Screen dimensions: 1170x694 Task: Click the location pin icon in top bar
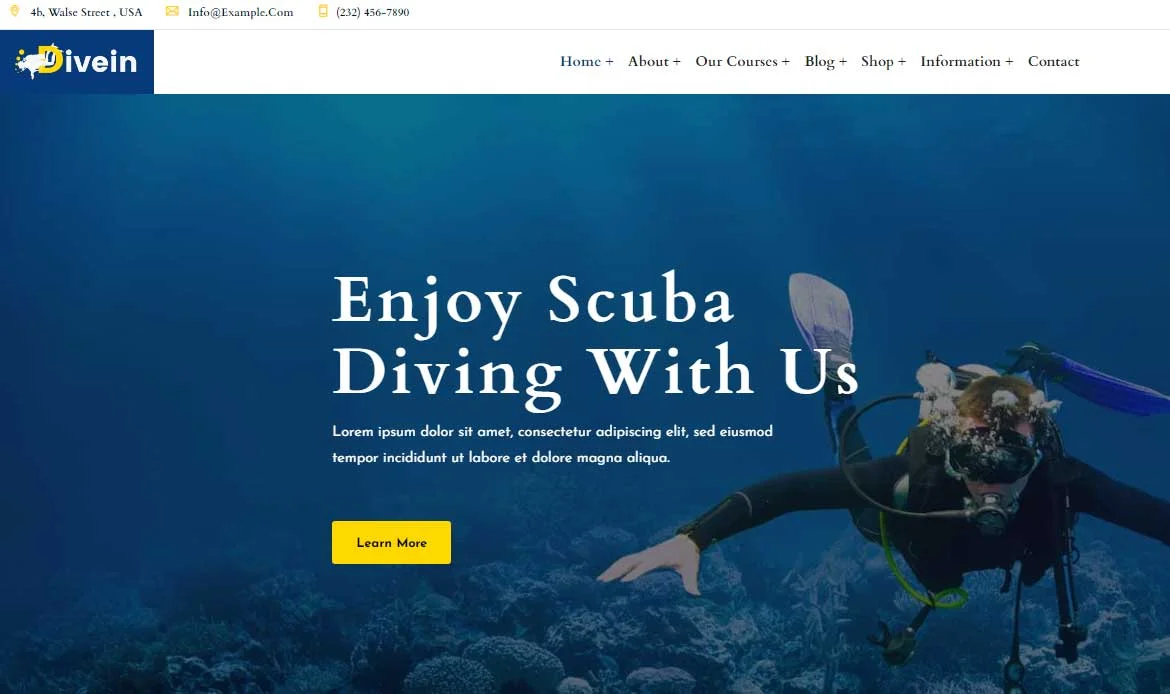pyautogui.click(x=14, y=11)
